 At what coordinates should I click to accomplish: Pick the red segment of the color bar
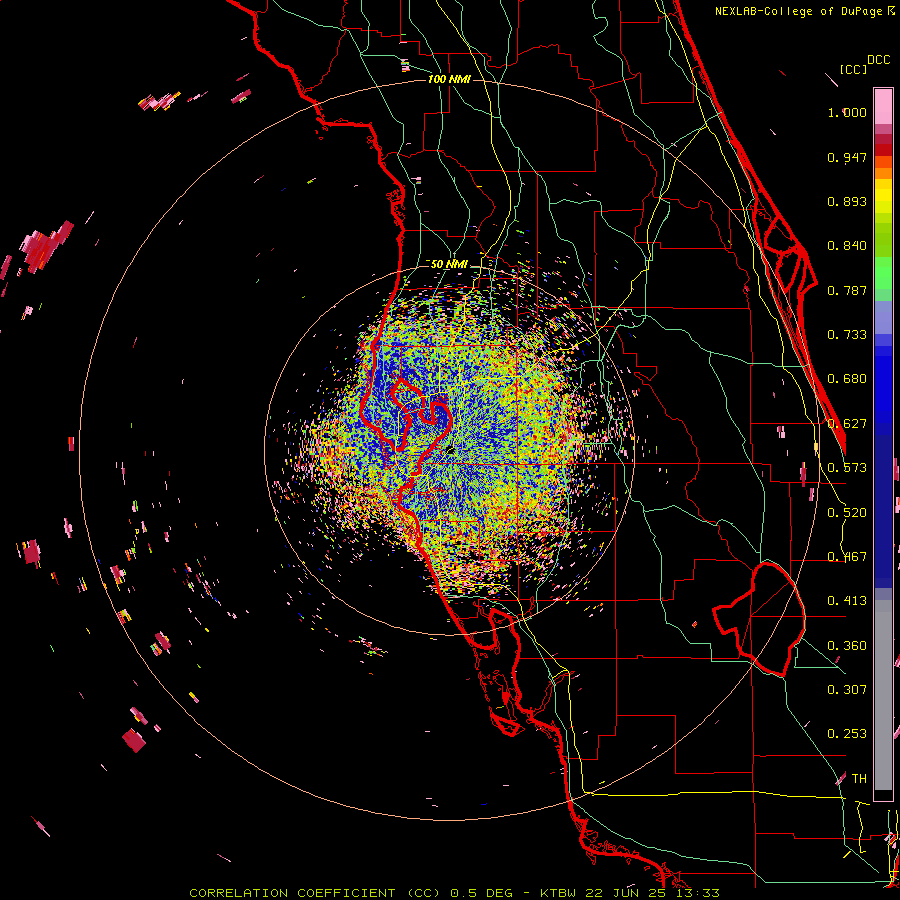(883, 150)
